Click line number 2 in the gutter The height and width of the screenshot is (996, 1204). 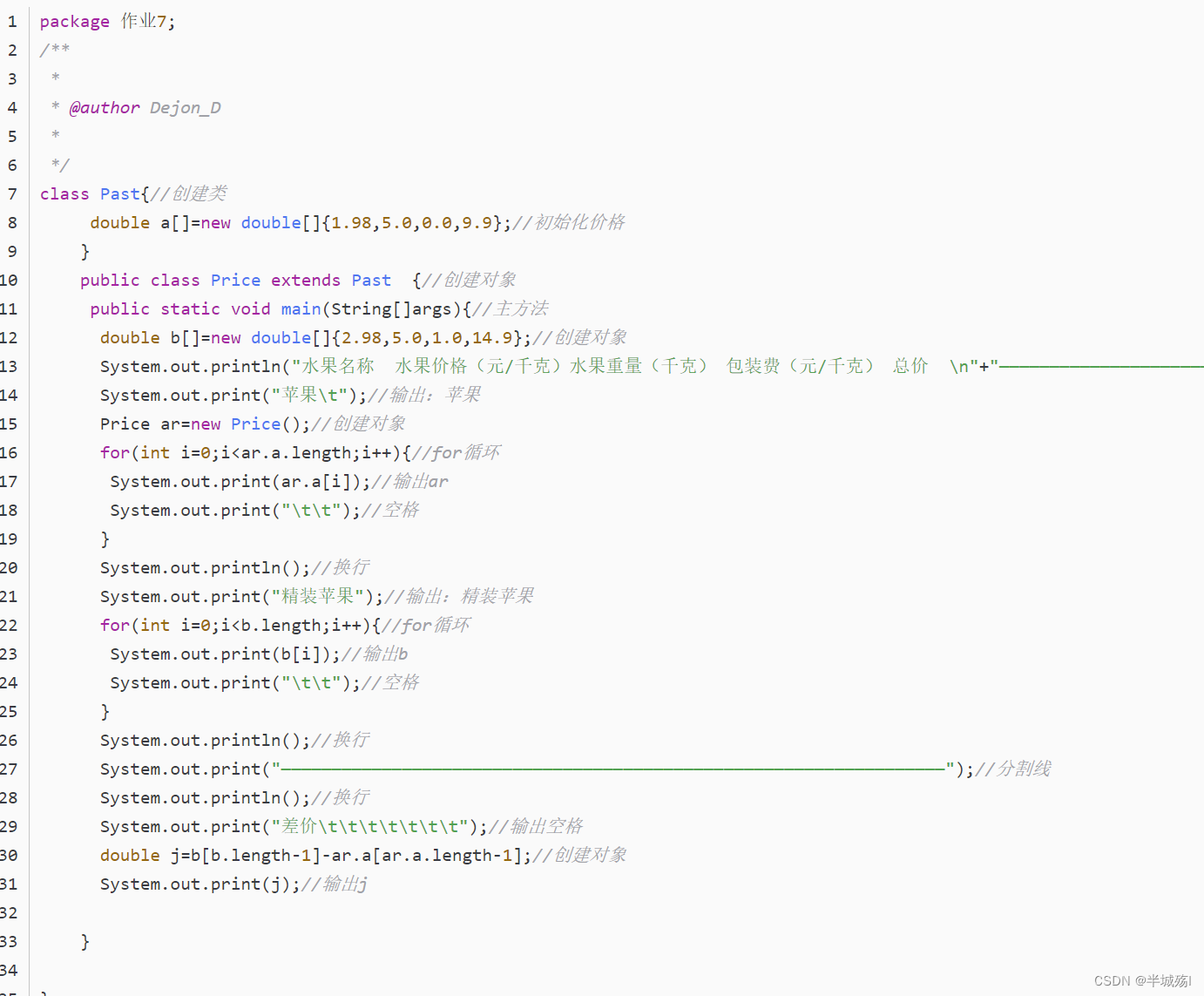(x=12, y=50)
